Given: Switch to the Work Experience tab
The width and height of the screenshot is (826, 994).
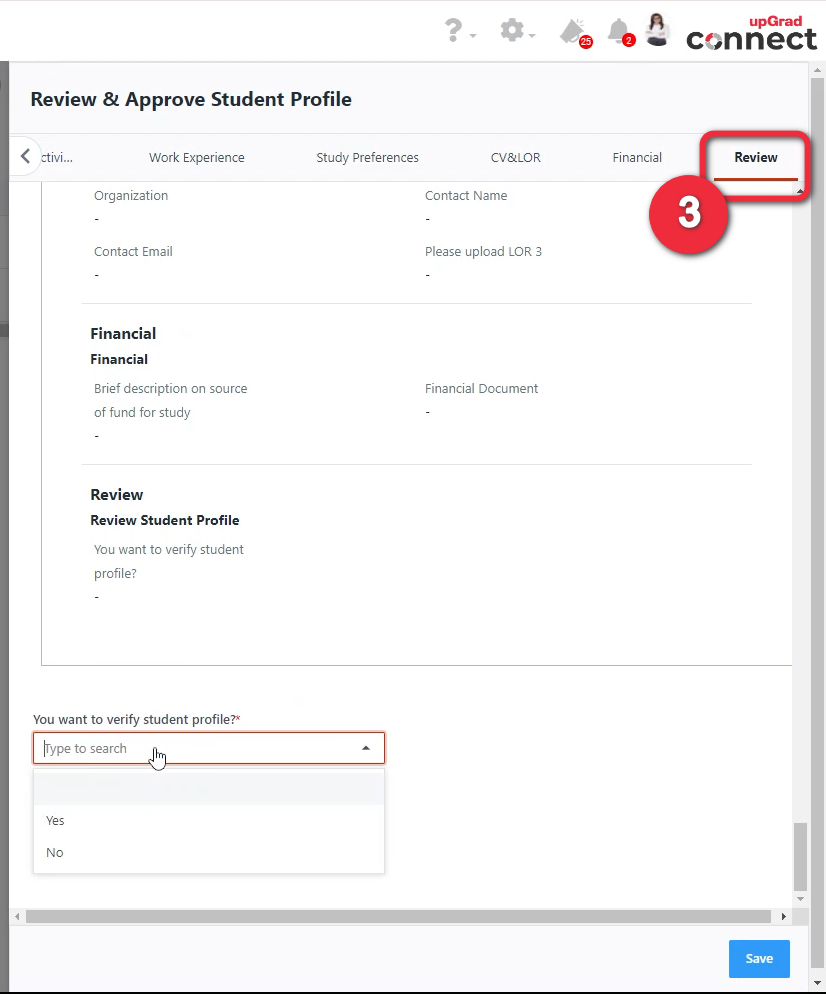Looking at the screenshot, I should [x=197, y=158].
